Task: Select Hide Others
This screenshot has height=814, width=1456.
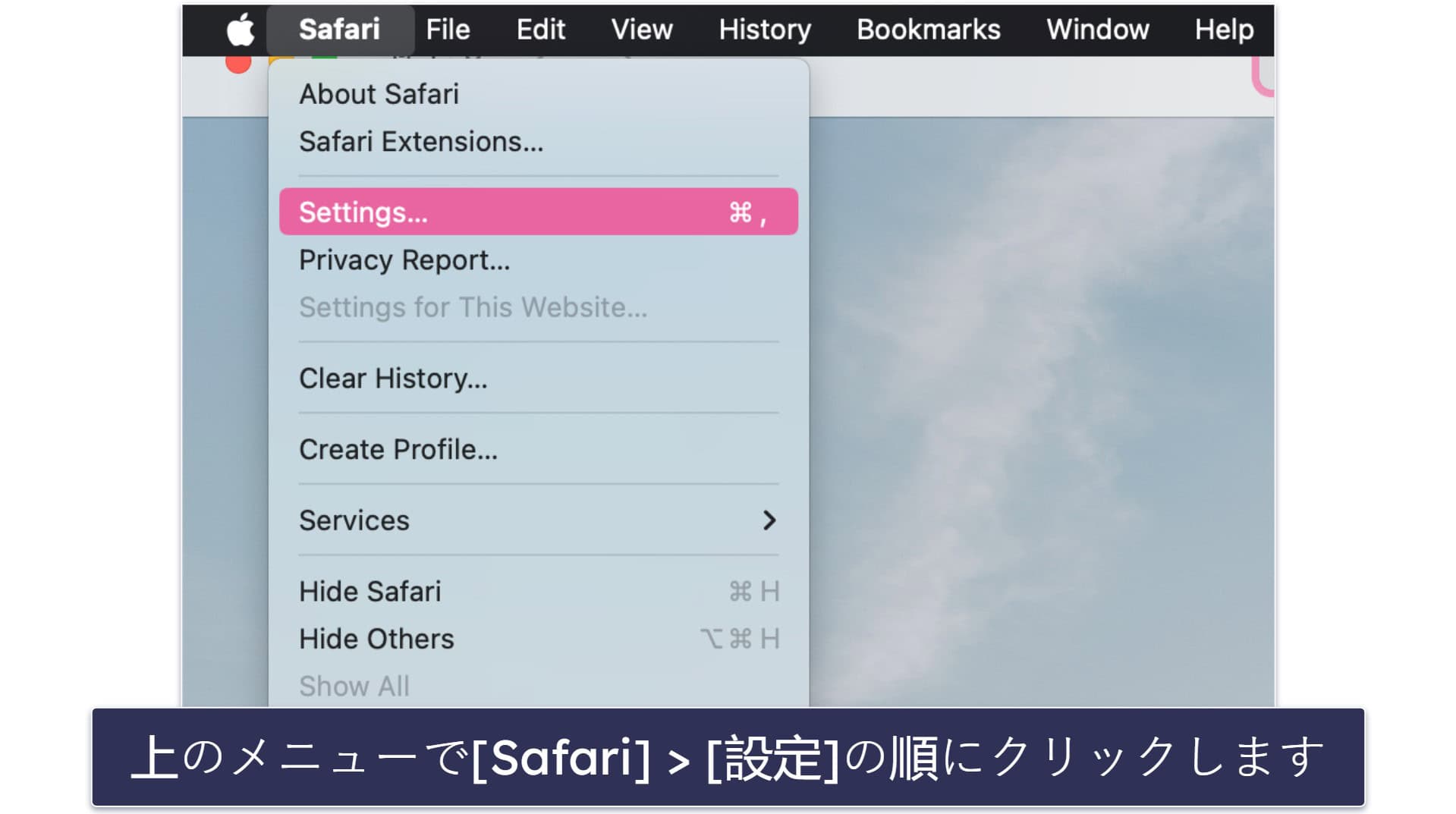Action: click(x=539, y=639)
